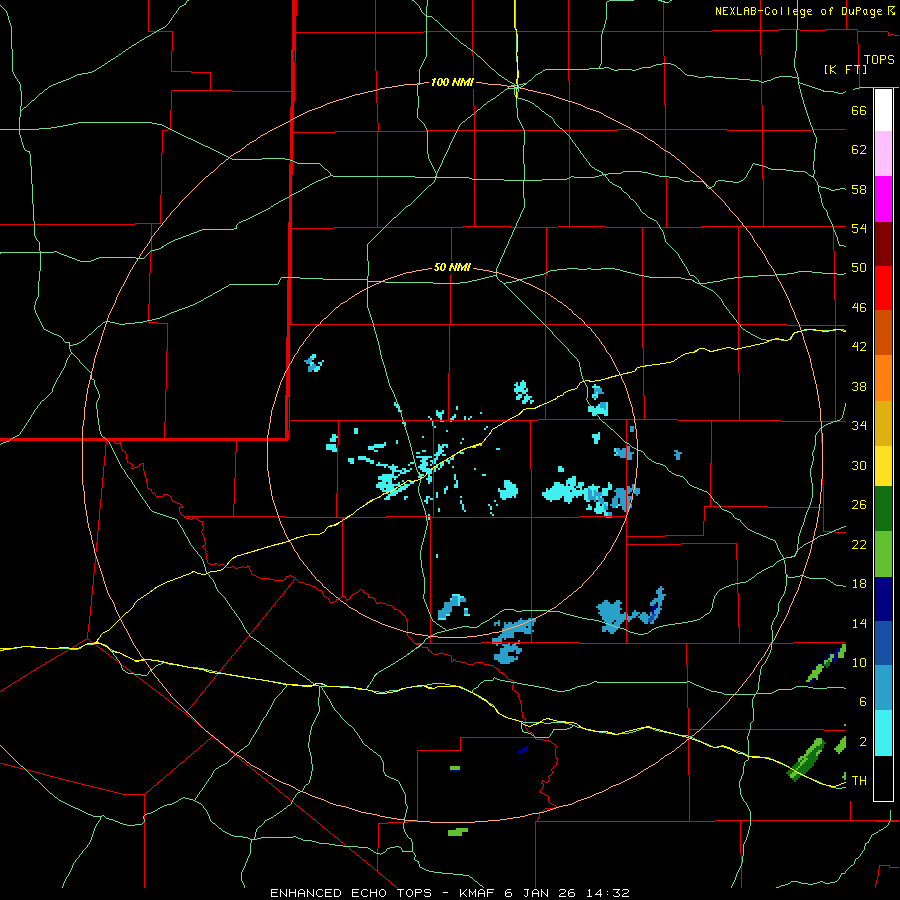Click the TH legend label
Viewport: 900px width, 900px height.
(859, 781)
